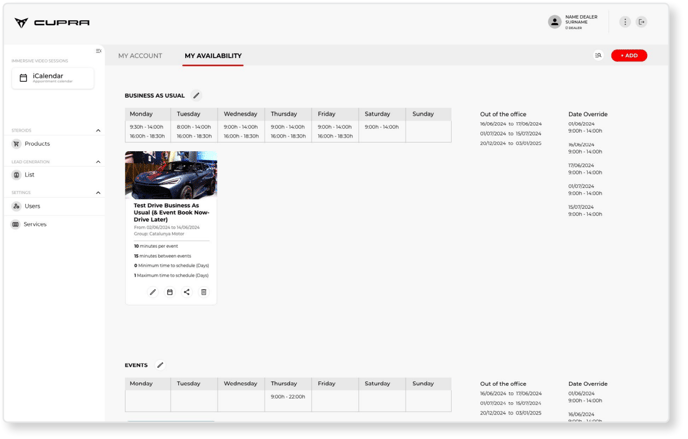
Task: Collapse the Lead Generation section
Action: tap(98, 162)
